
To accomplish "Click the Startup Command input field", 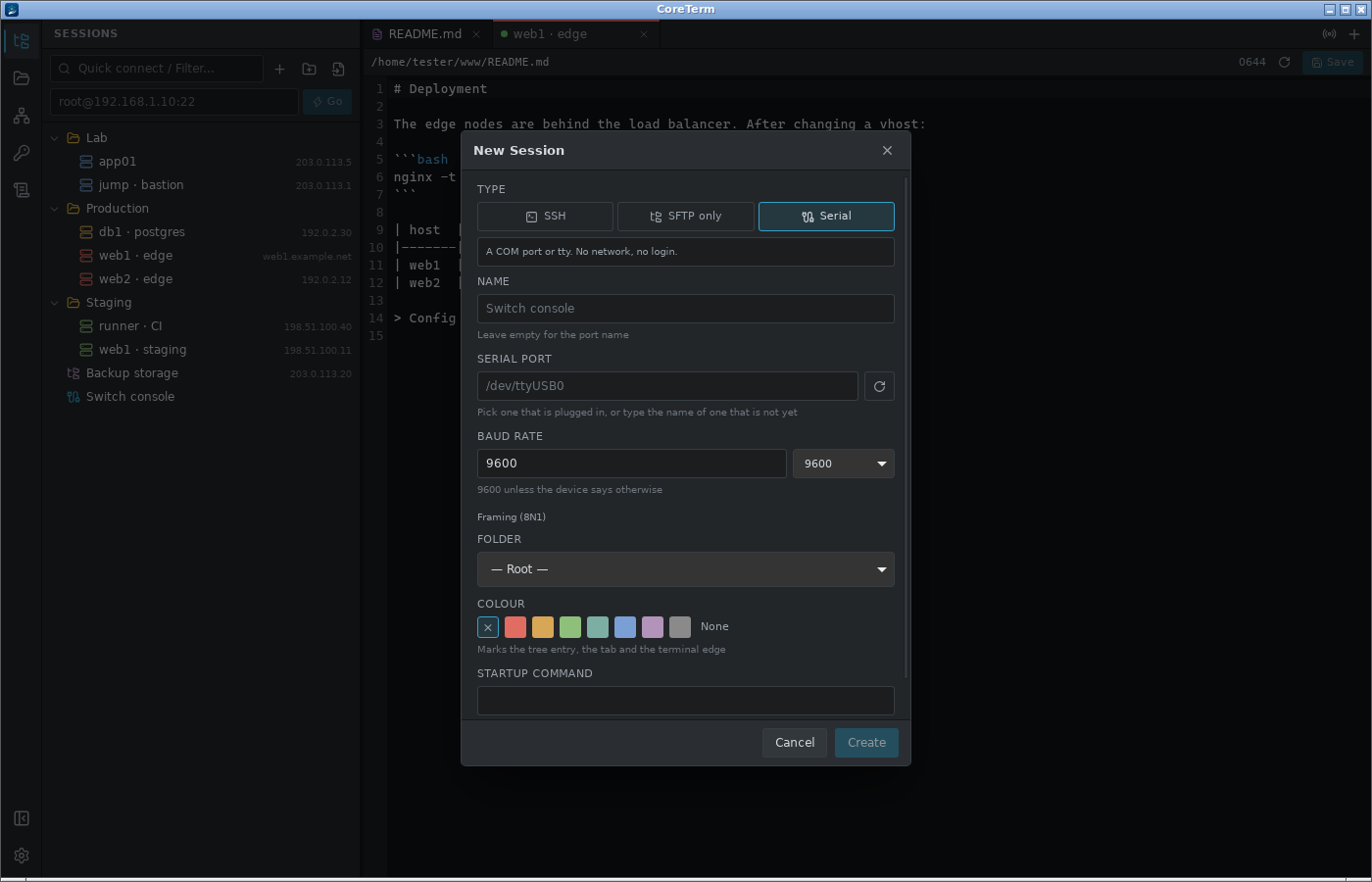I will [x=686, y=701].
